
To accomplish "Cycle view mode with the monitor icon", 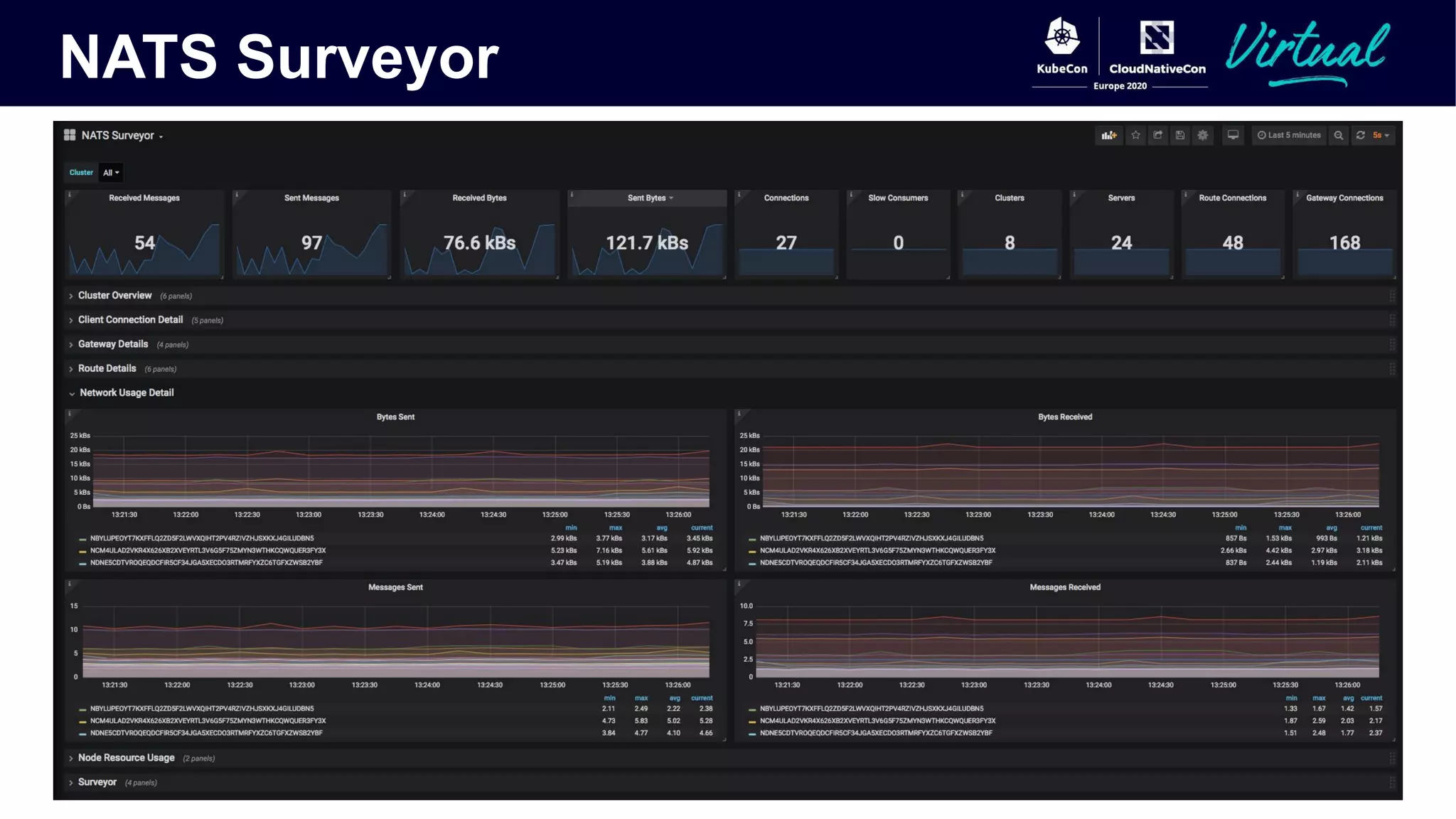I will 1233,135.
